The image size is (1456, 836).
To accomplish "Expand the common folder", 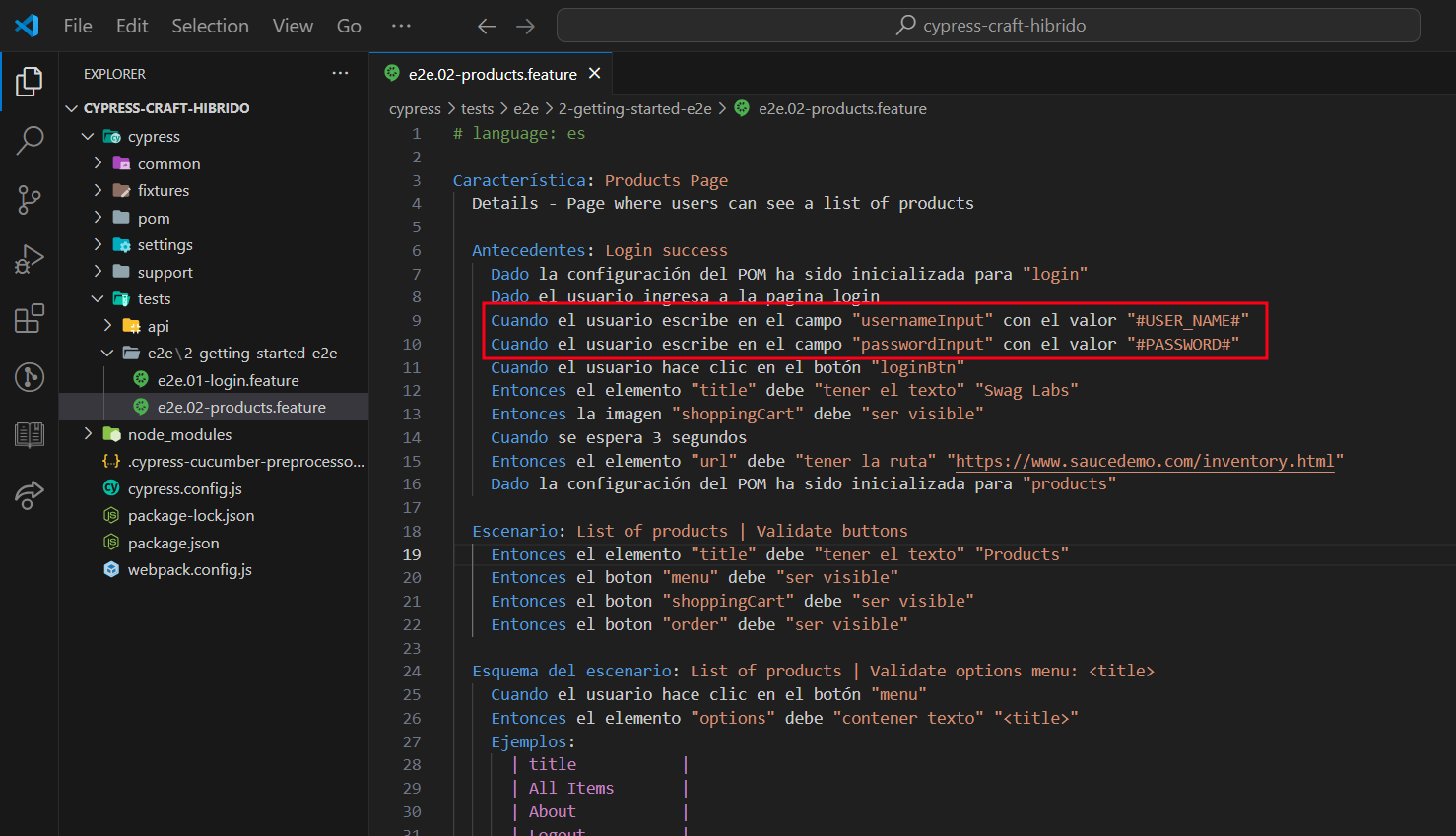I will coord(98,163).
